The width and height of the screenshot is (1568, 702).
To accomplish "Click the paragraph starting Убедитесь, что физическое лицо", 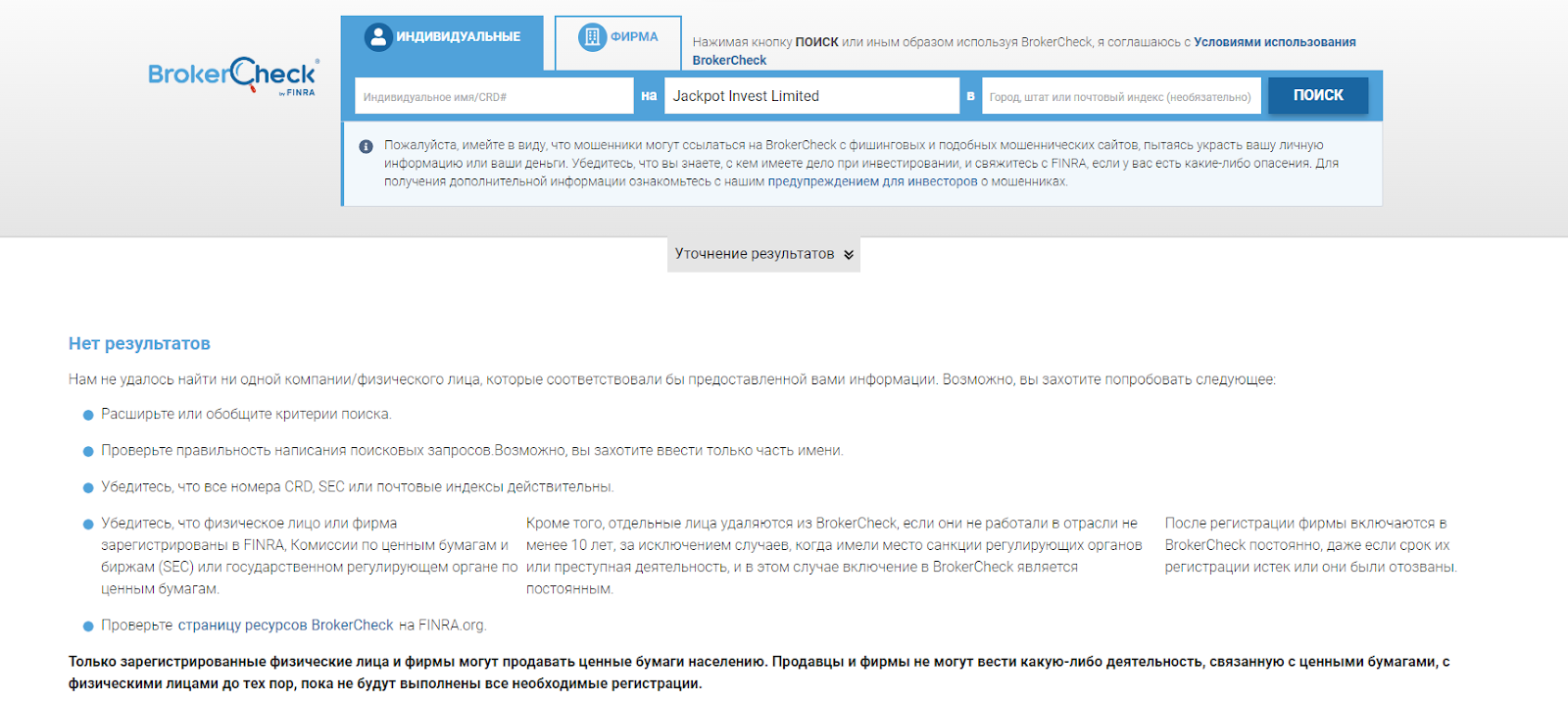I will (x=310, y=556).
